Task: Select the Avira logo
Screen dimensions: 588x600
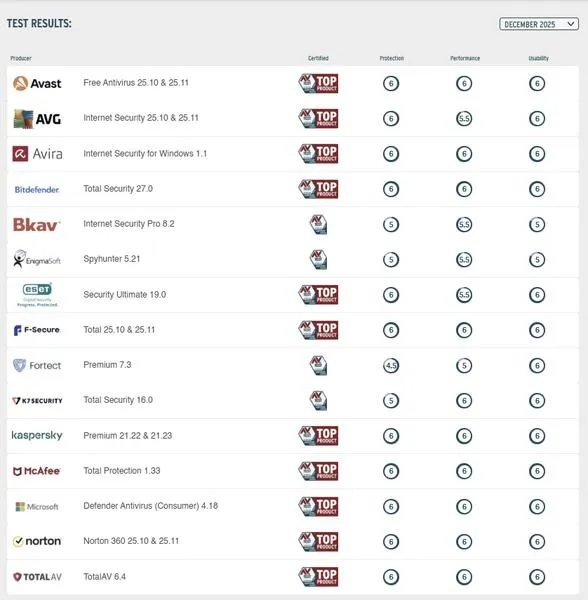Action: tap(37, 154)
